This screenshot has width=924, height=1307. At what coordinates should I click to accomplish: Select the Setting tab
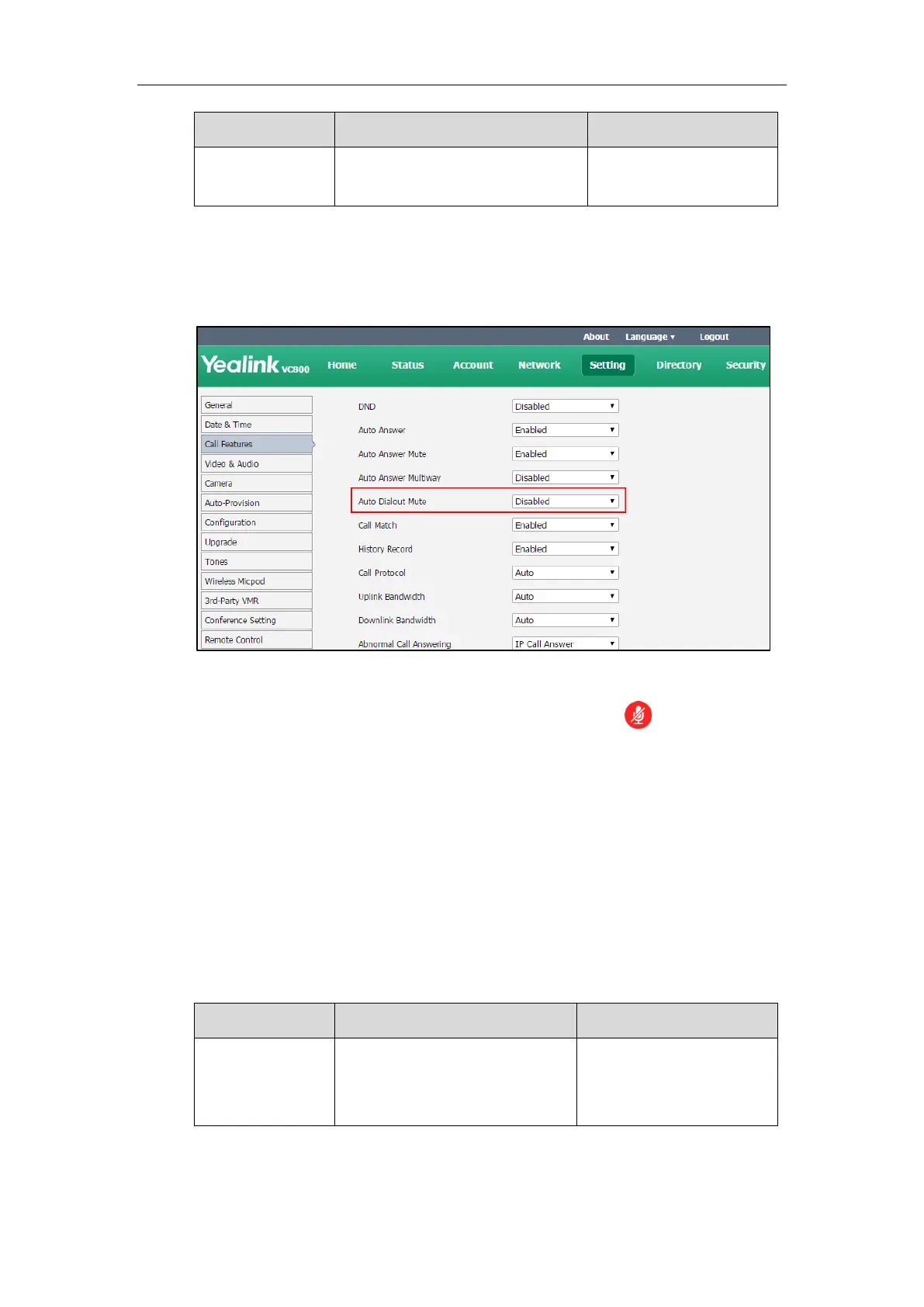pos(607,365)
